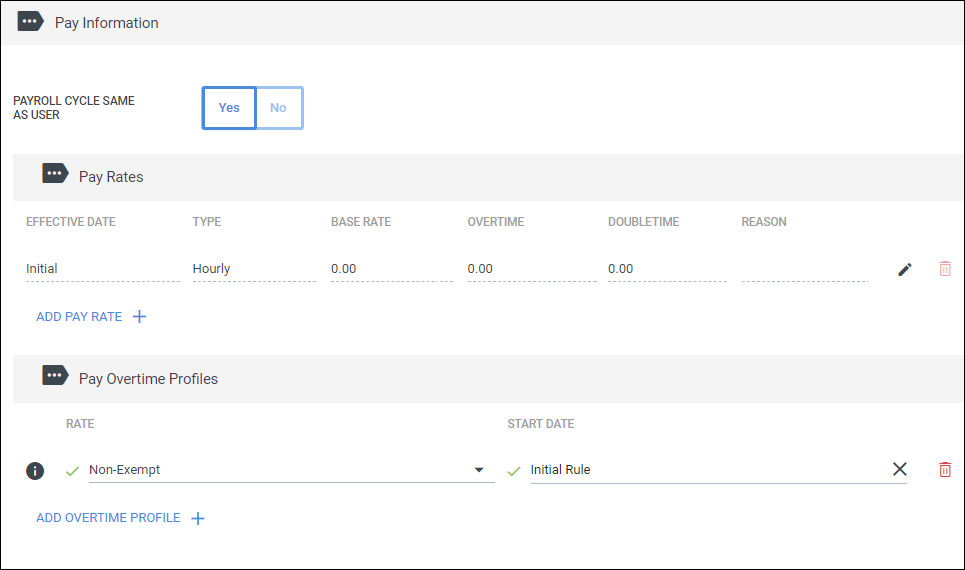Select the Initial Rule start date field
Screen dimensions: 965x570
(x=710, y=470)
